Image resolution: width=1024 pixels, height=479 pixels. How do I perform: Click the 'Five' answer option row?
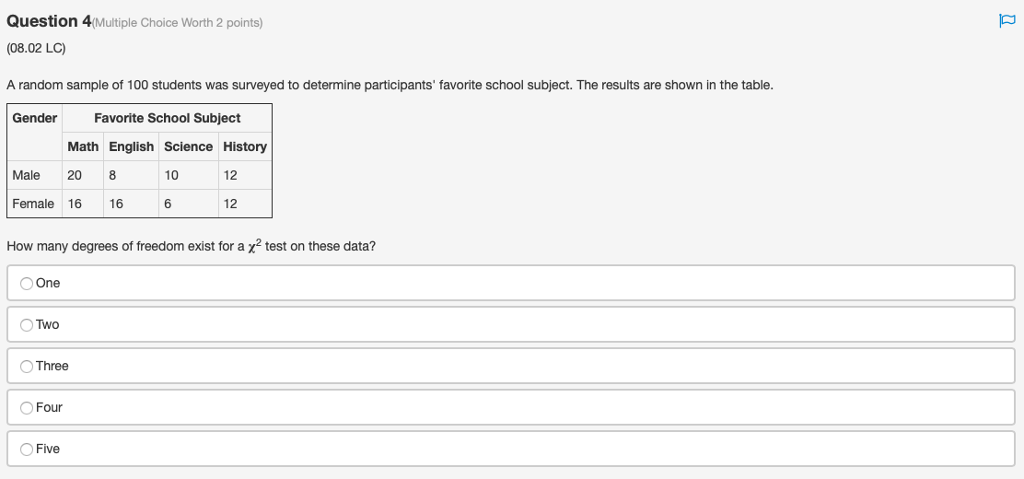(x=511, y=449)
